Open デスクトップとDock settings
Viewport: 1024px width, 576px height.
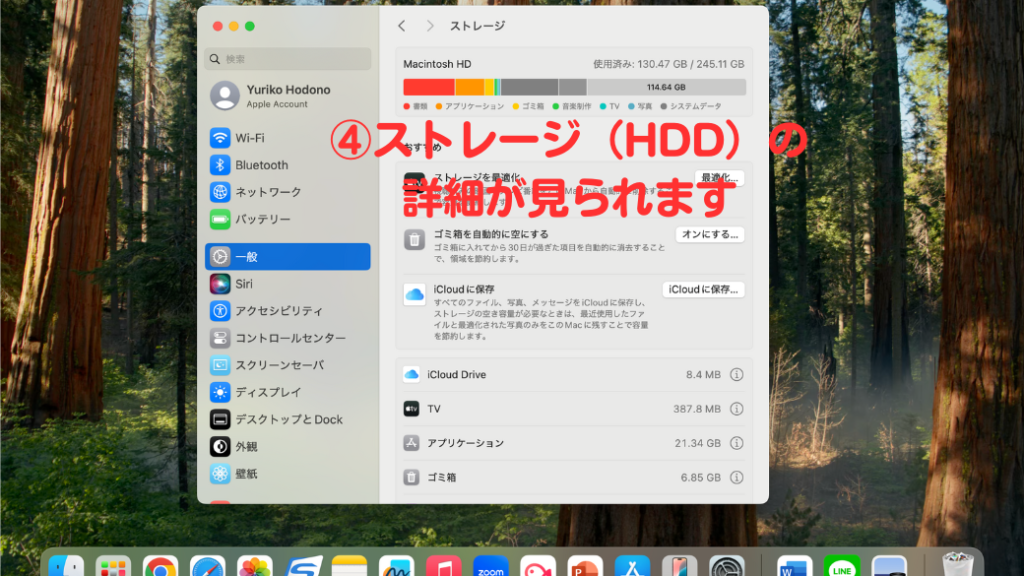(x=288, y=419)
